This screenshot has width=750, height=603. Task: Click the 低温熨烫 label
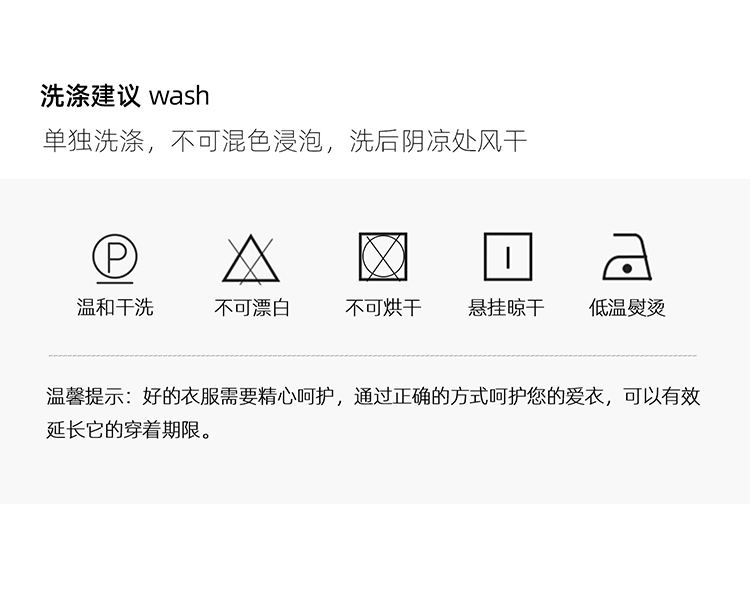pos(627,307)
